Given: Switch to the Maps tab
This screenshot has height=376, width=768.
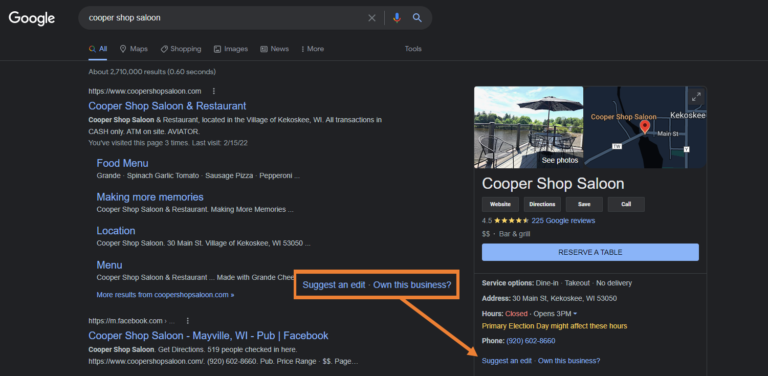Looking at the screenshot, I should click(x=134, y=49).
